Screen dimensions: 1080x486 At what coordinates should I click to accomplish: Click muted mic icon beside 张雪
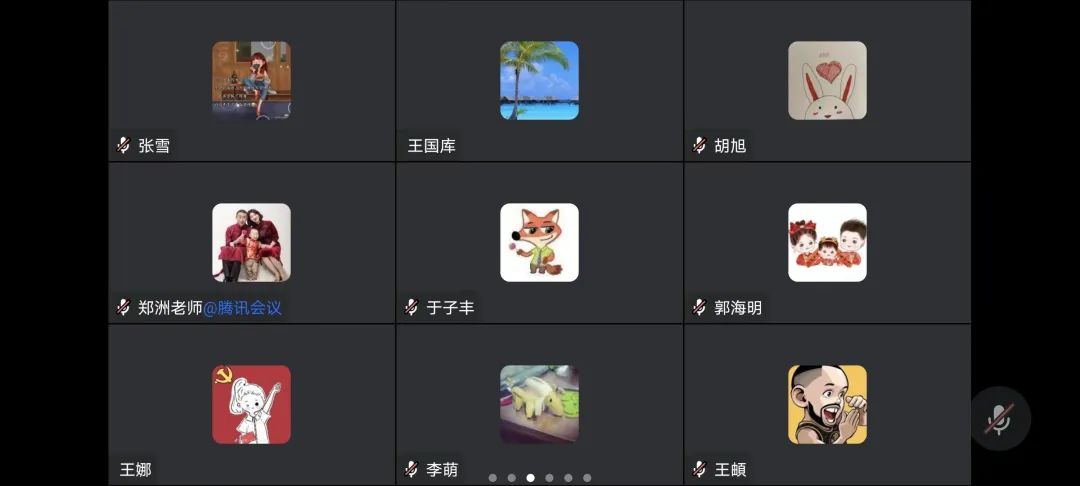point(123,145)
